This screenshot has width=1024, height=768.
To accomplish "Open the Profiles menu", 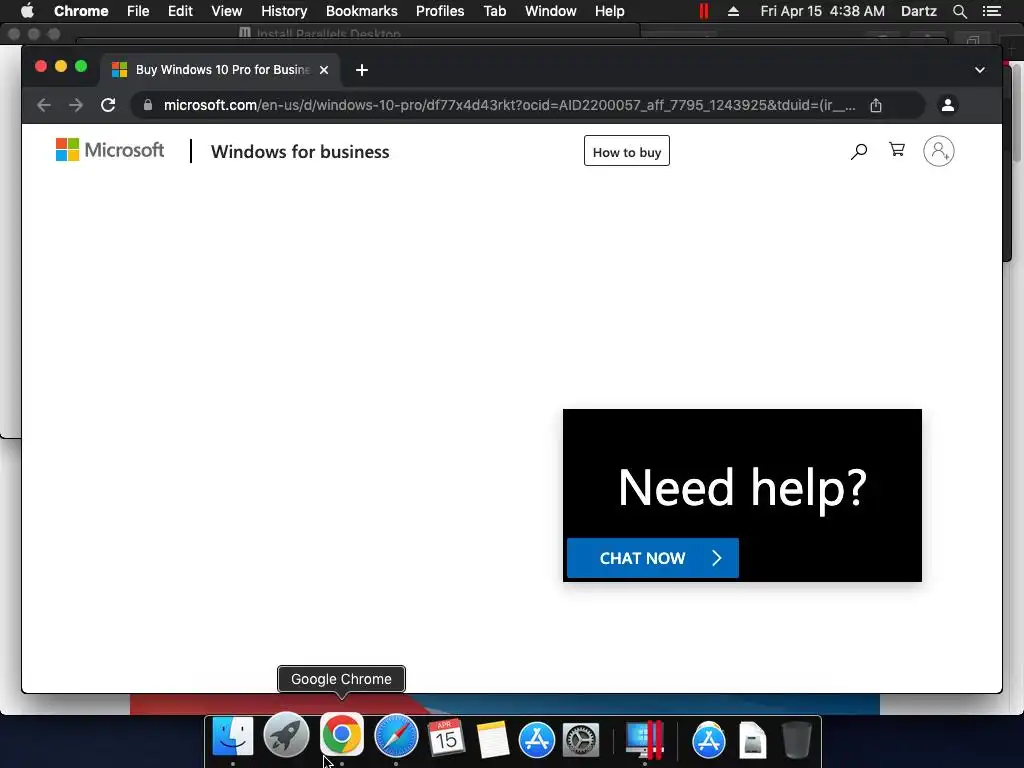I will coord(440,11).
